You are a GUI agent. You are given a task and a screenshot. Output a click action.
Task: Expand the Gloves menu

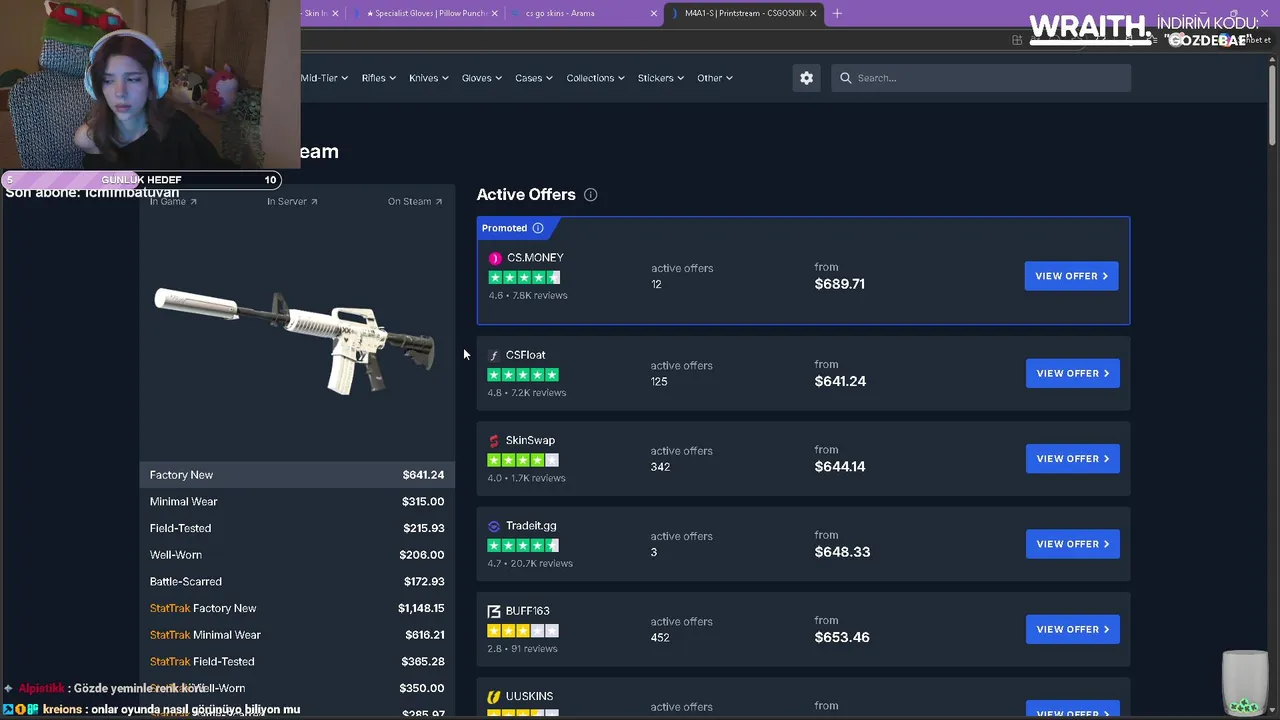pos(482,78)
